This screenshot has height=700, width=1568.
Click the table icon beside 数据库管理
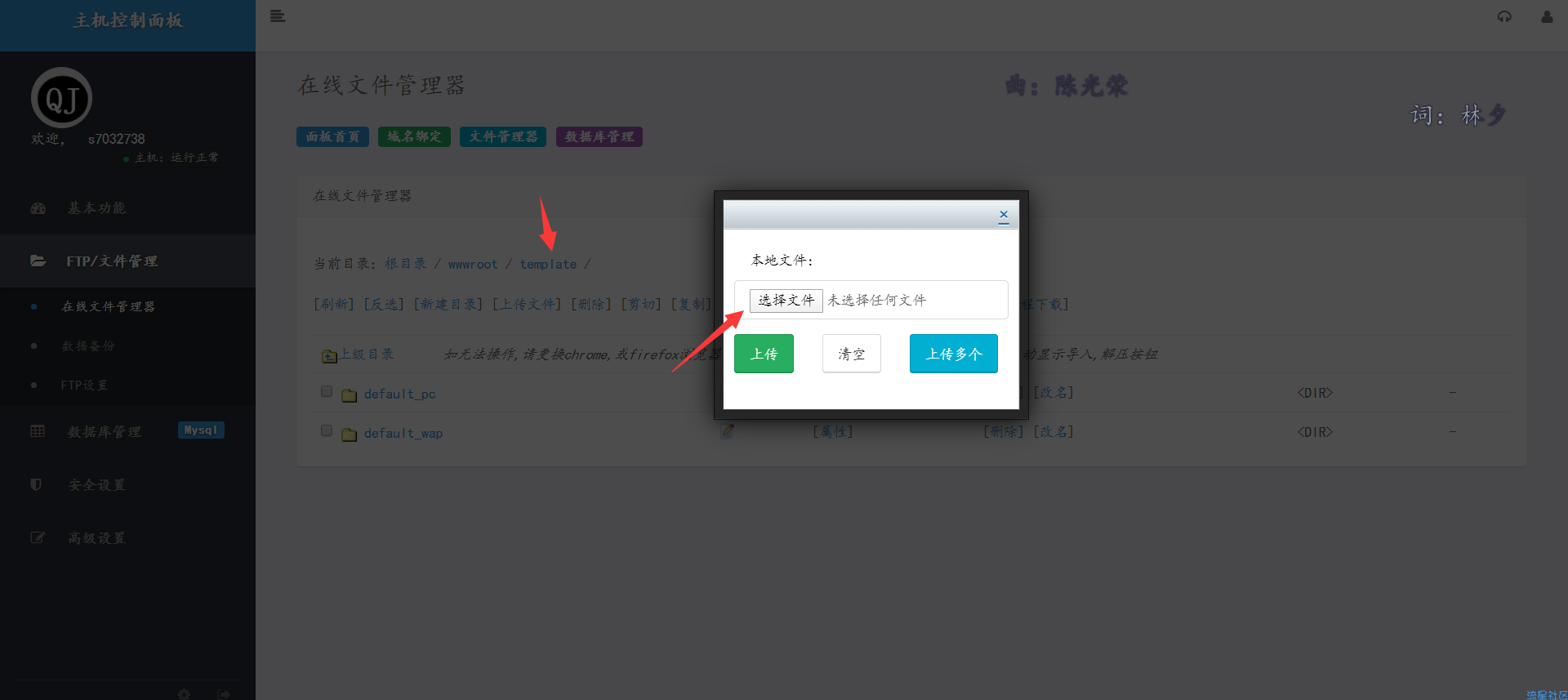click(x=38, y=430)
